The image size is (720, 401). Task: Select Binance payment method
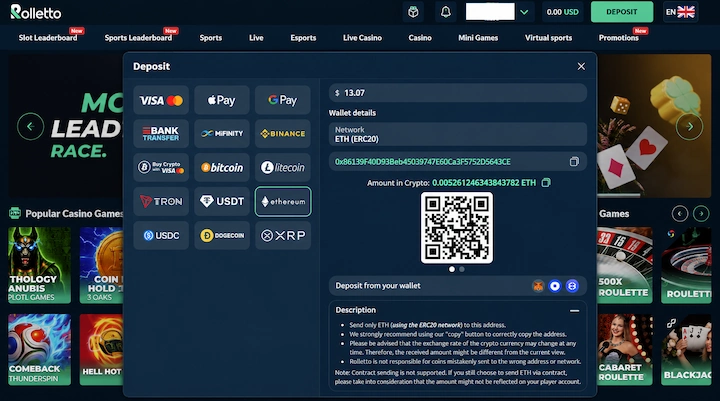[283, 134]
